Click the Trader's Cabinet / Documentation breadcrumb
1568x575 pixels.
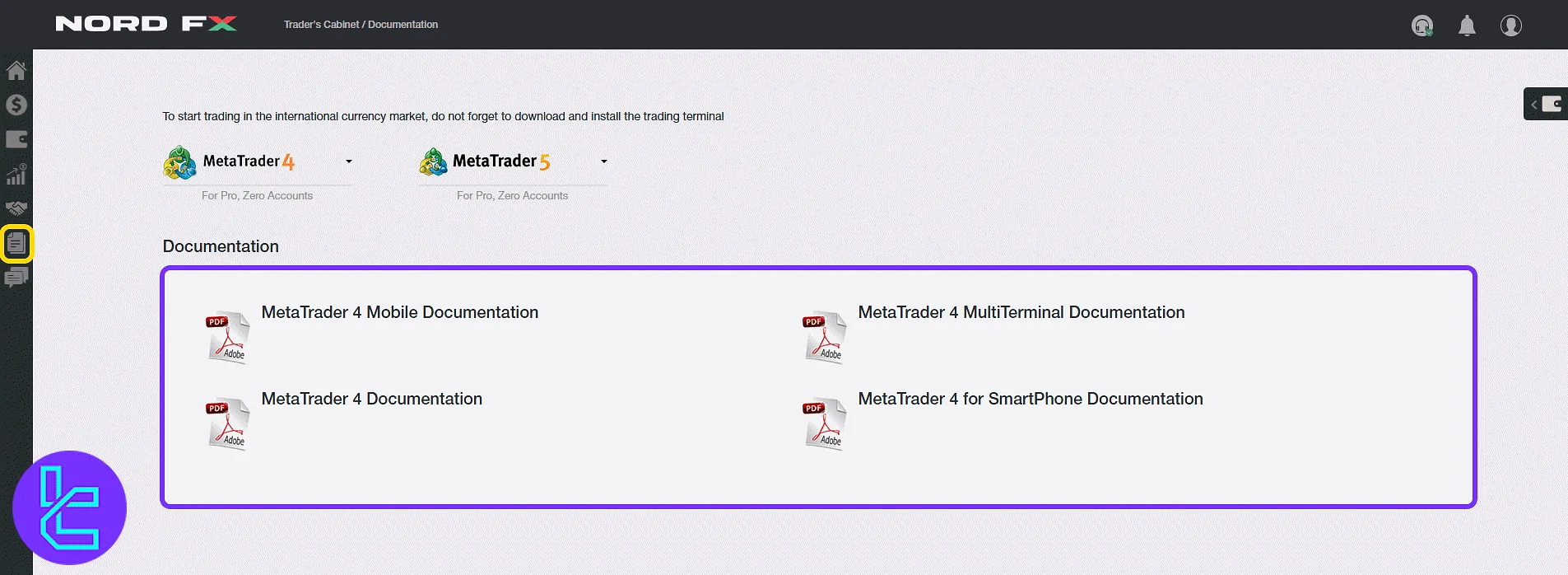pos(361,25)
